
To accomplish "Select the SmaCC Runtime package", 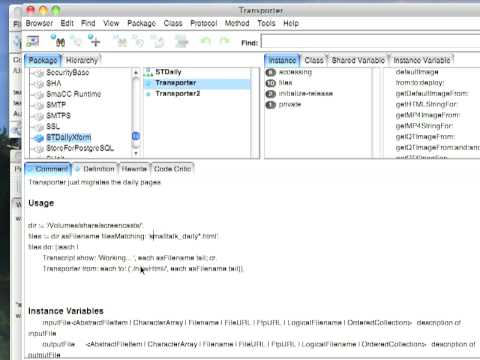I will [x=74, y=94].
